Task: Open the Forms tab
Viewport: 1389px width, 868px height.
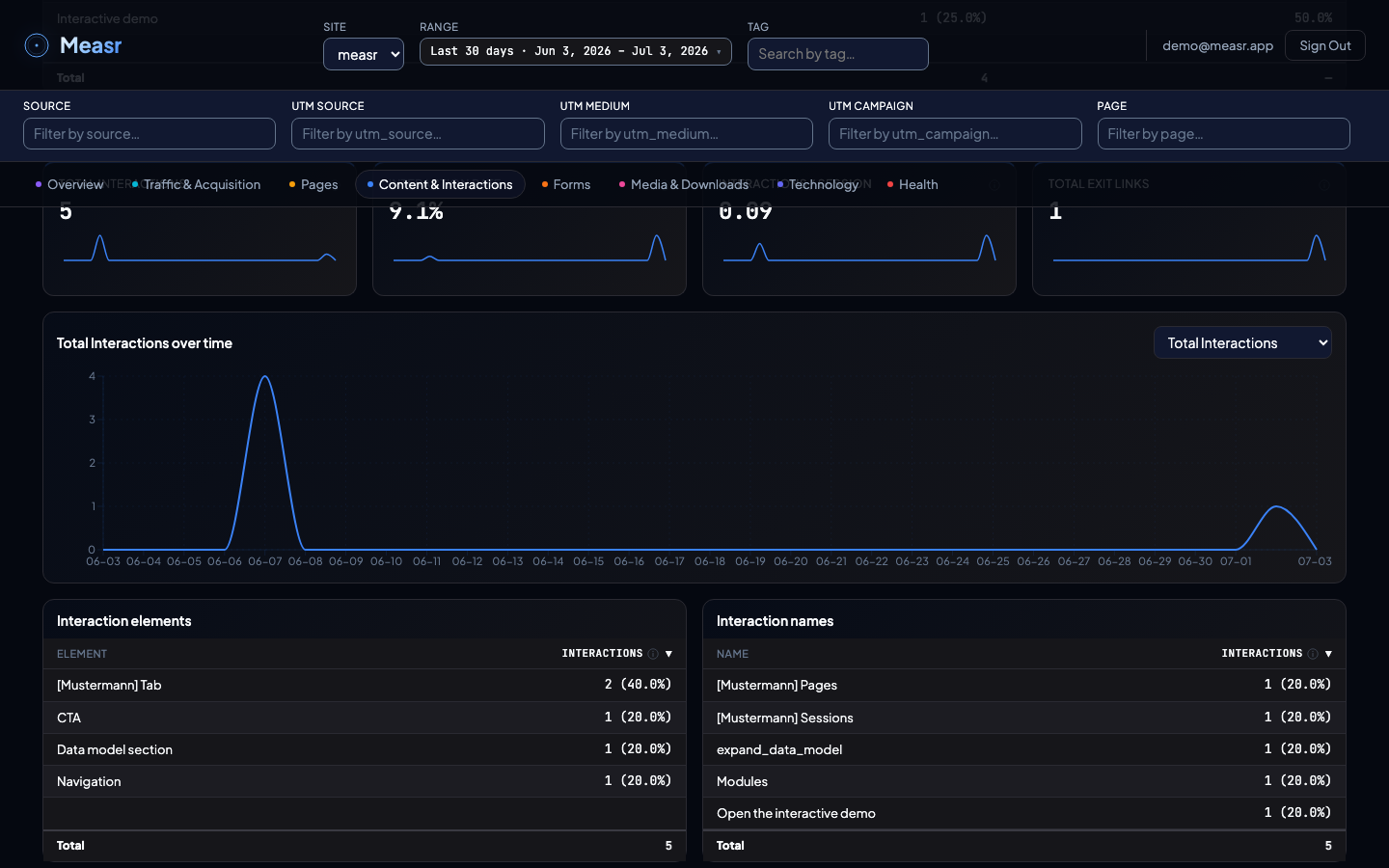Action: tap(566, 184)
